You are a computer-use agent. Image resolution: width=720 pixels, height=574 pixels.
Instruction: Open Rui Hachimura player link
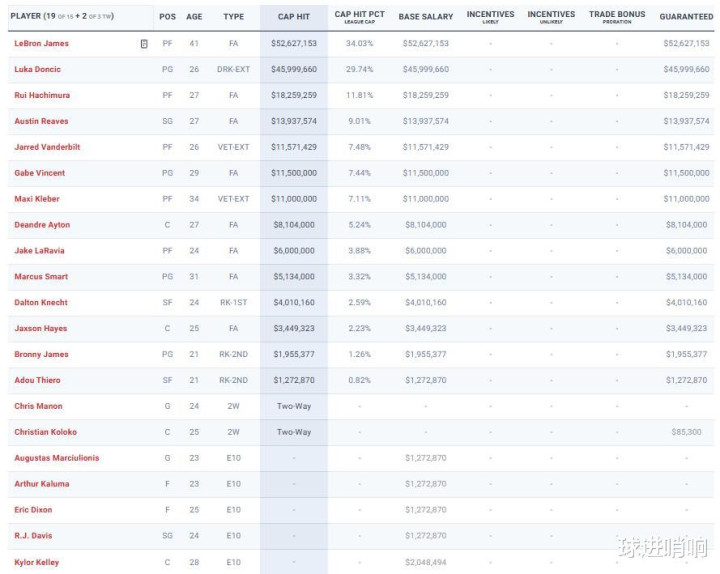click(x=41, y=95)
